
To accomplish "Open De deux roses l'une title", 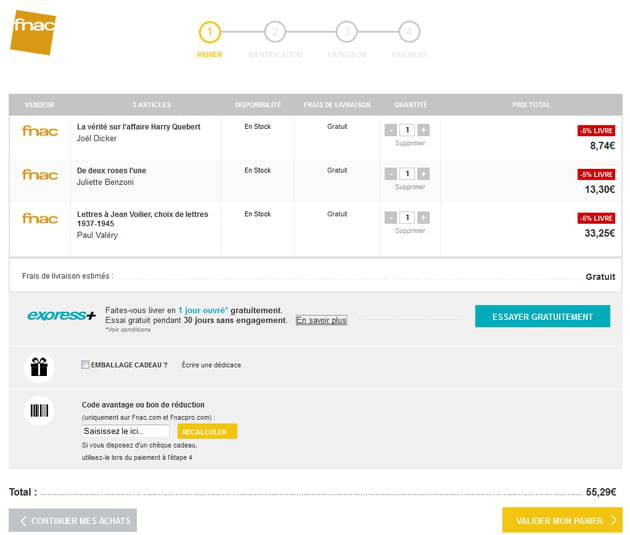I will tap(111, 170).
